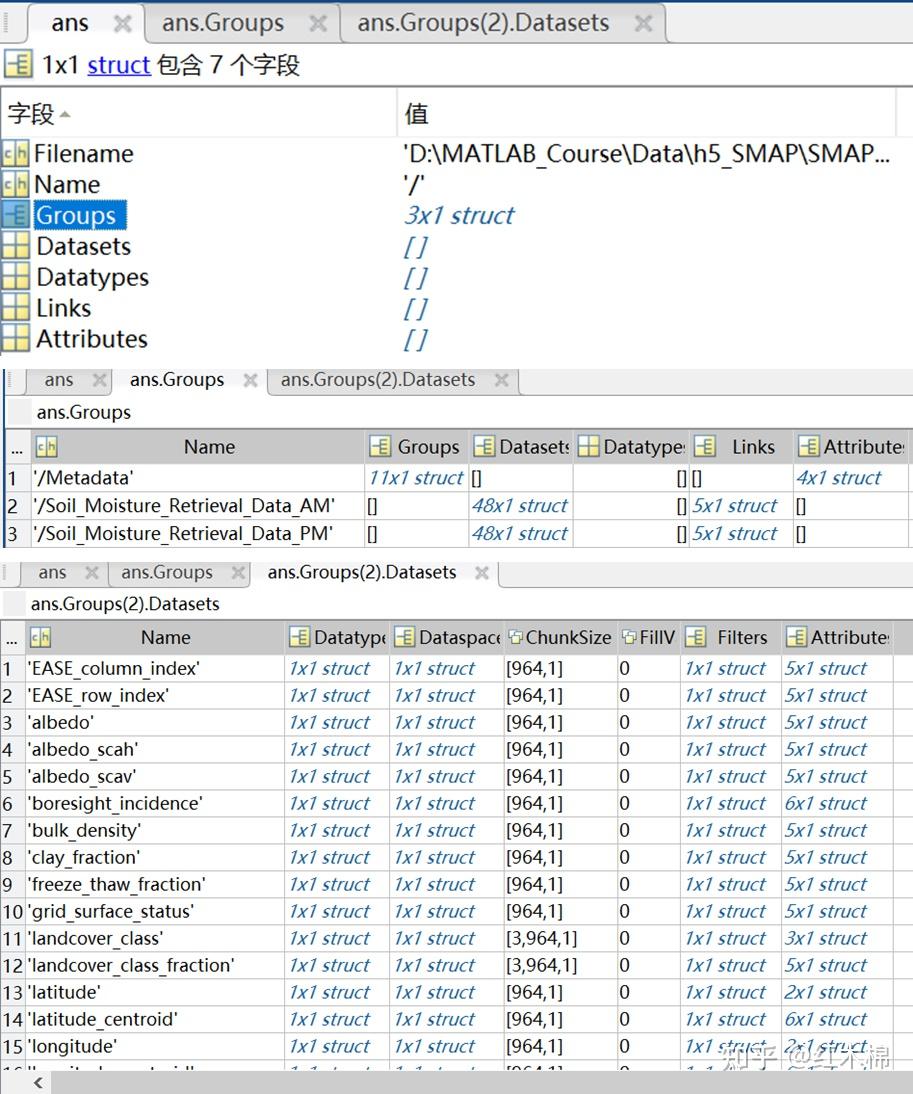
Task: Select the Links field grid icon
Action: (x=15, y=308)
